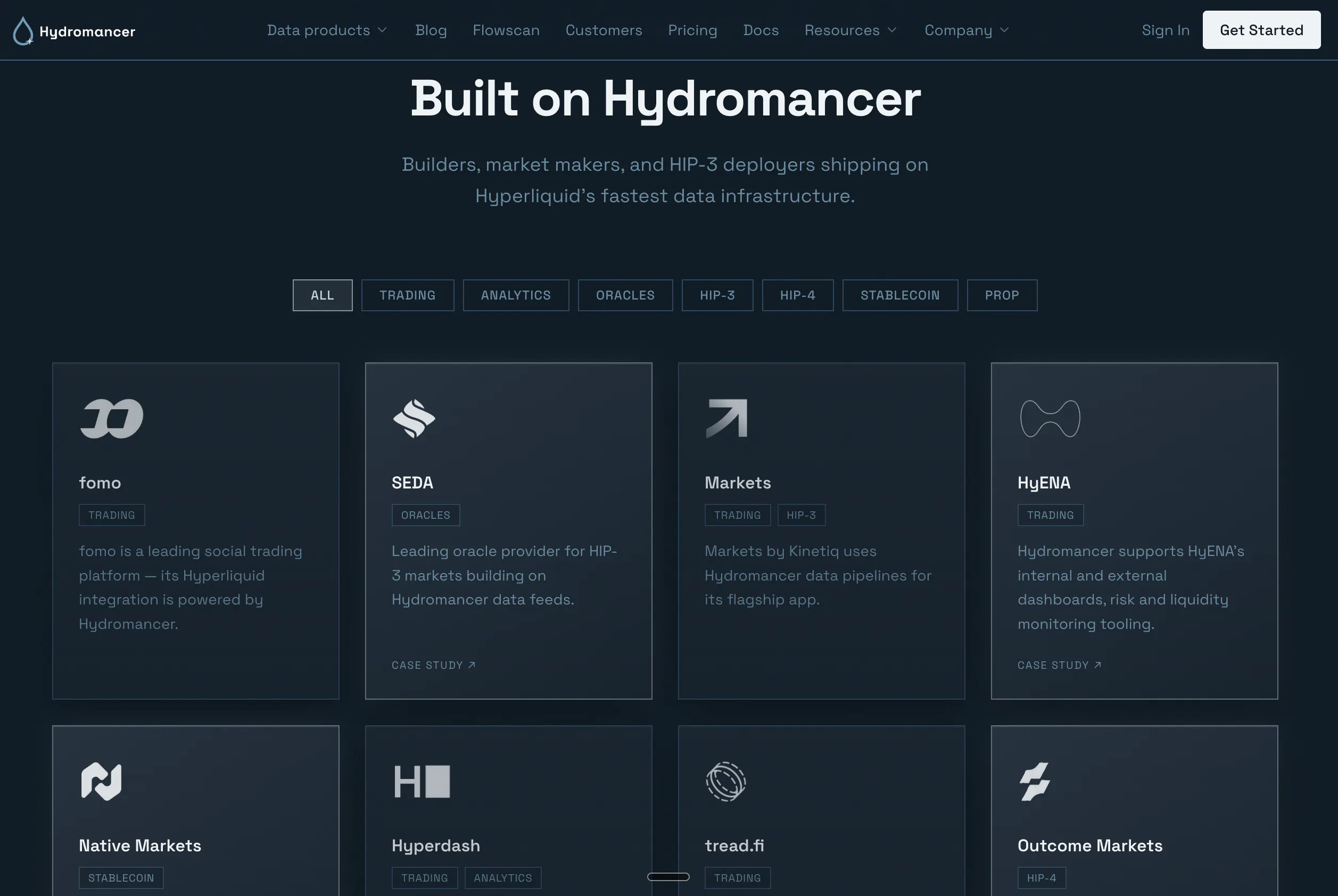Open the Flowscan nav item
The width and height of the screenshot is (1338, 896).
pyautogui.click(x=506, y=30)
